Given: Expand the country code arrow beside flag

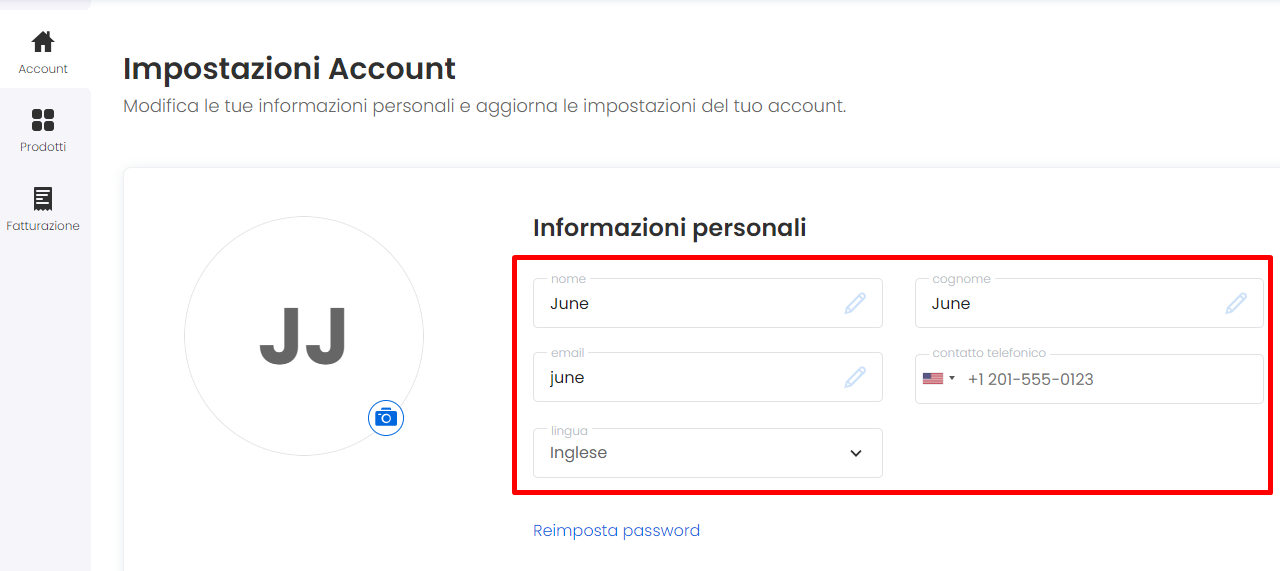Looking at the screenshot, I should [x=952, y=378].
